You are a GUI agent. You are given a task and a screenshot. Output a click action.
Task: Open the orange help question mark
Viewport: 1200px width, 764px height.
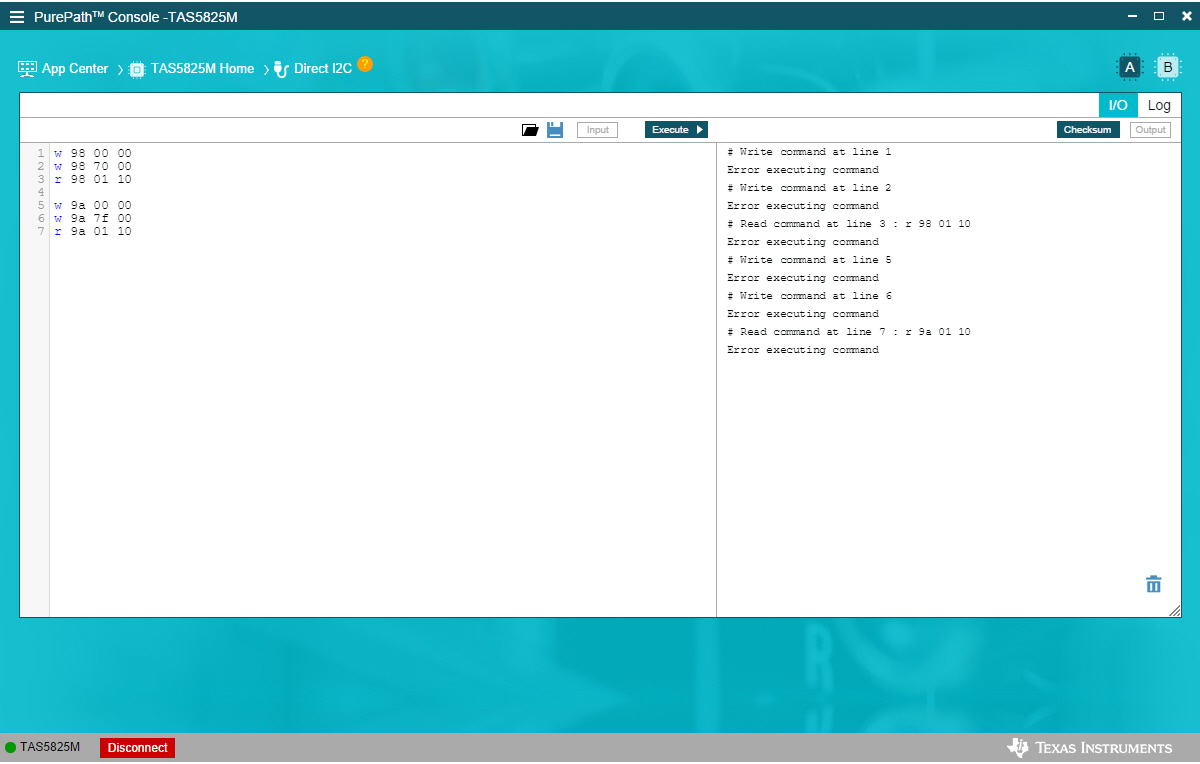click(x=365, y=64)
